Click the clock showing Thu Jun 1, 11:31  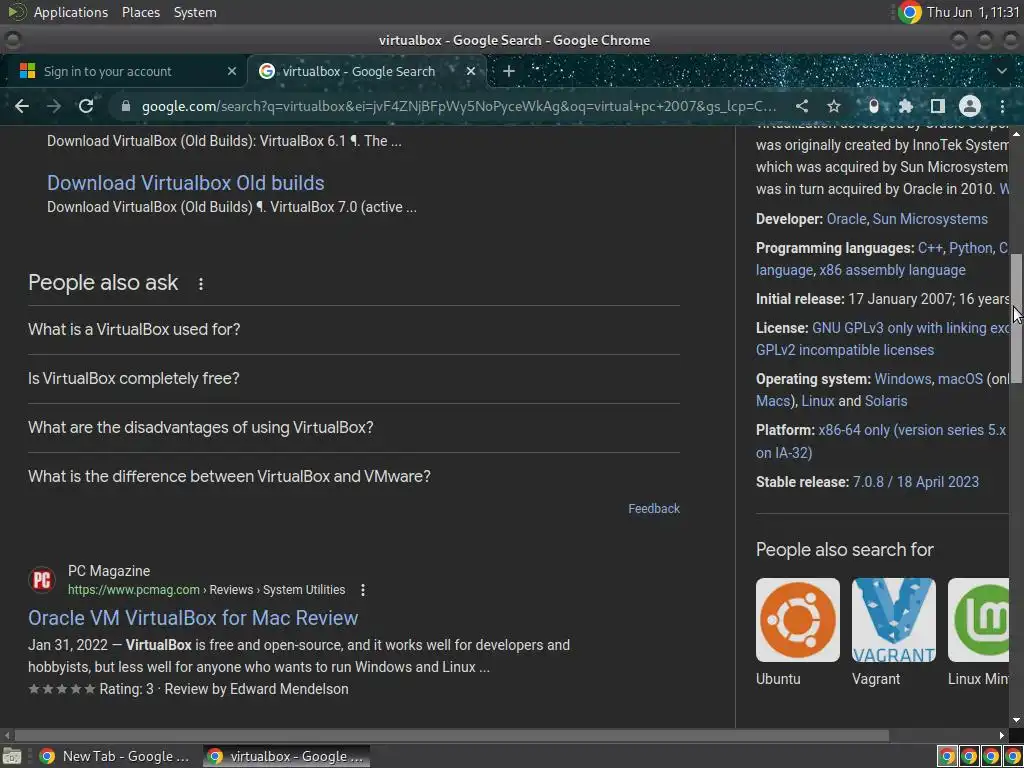pyautogui.click(x=972, y=12)
